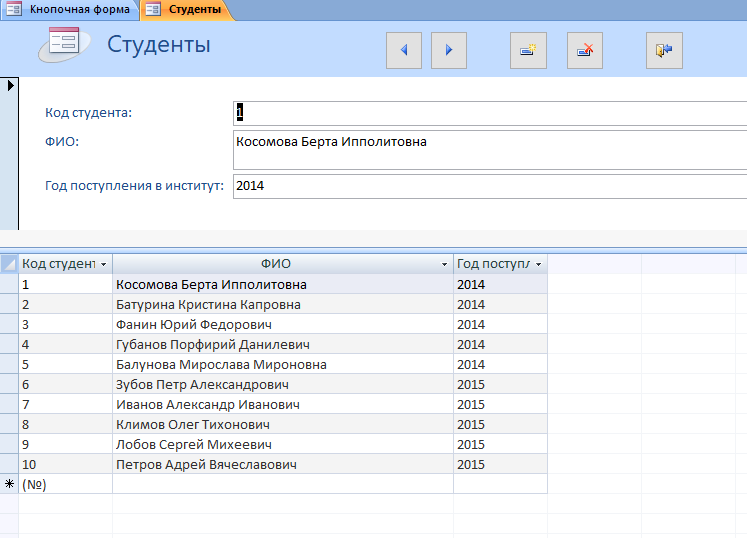747x538 pixels.
Task: Click student code cell 7
Action: (x=65, y=405)
